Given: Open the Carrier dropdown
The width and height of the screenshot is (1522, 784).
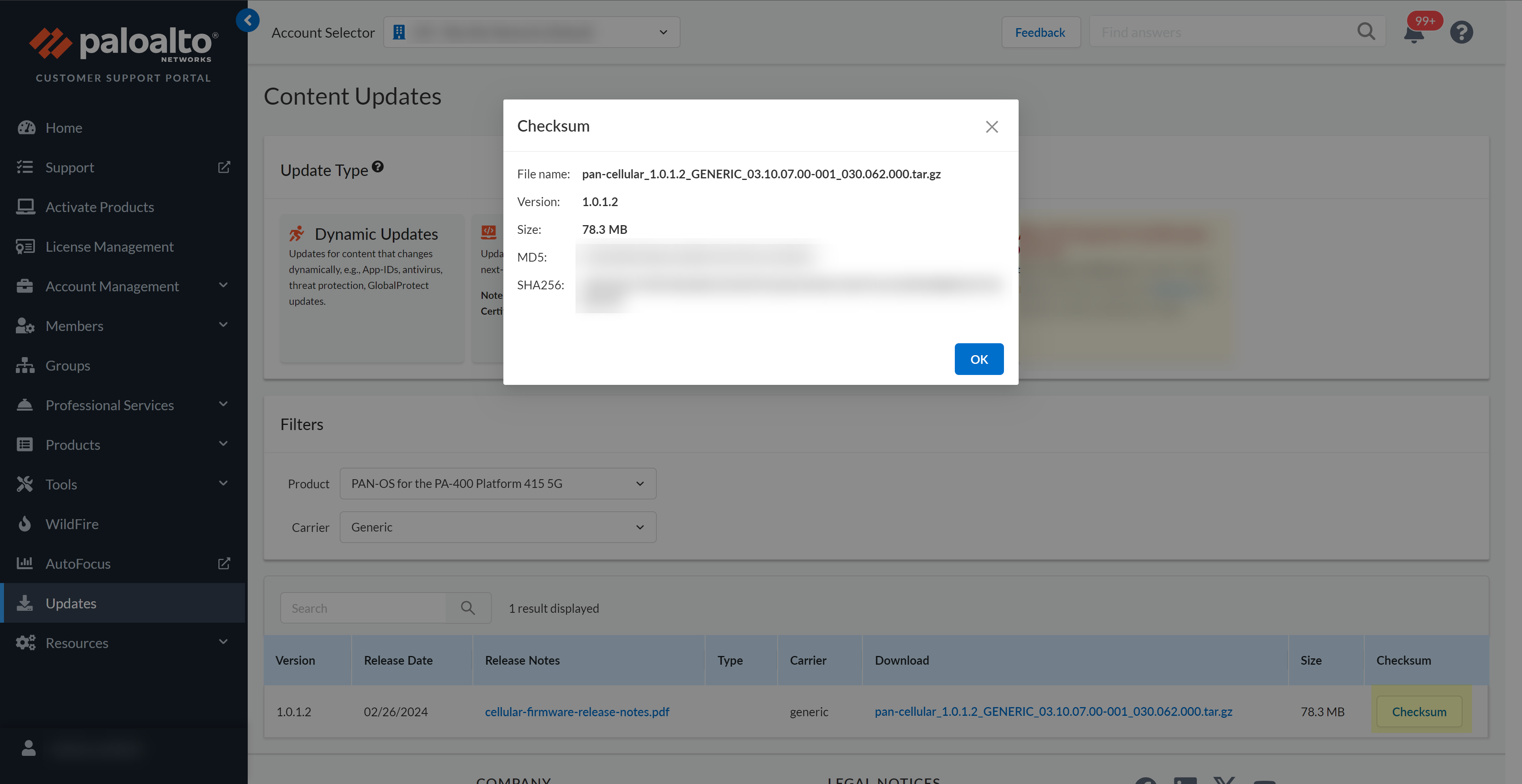Looking at the screenshot, I should pyautogui.click(x=497, y=527).
